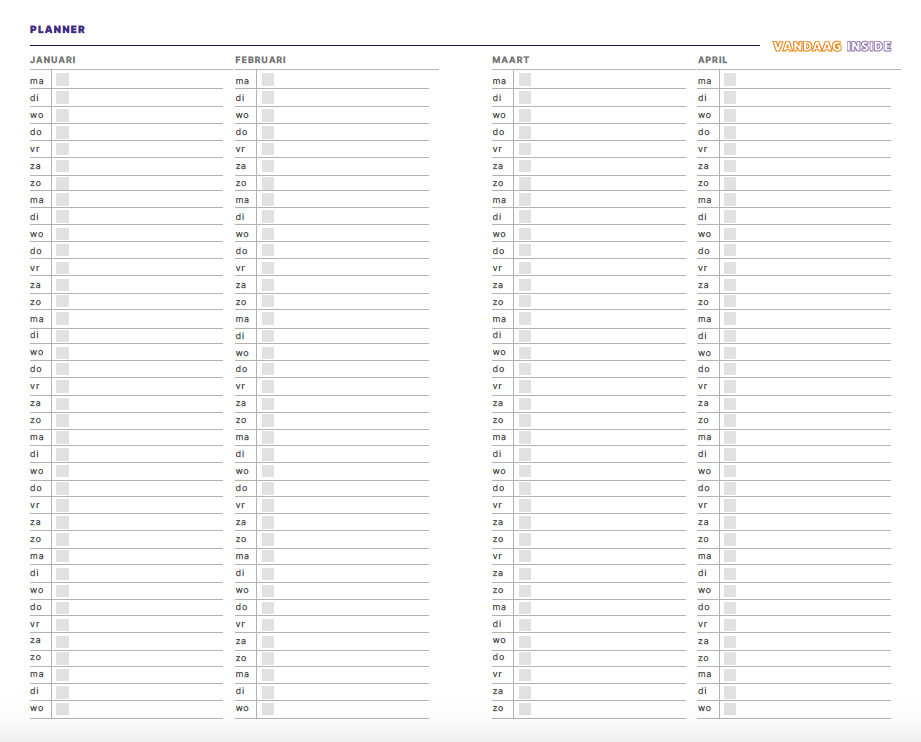Screen dimensions: 921x742
Task: Check the gray box in March's last zo row
Action: (525, 708)
